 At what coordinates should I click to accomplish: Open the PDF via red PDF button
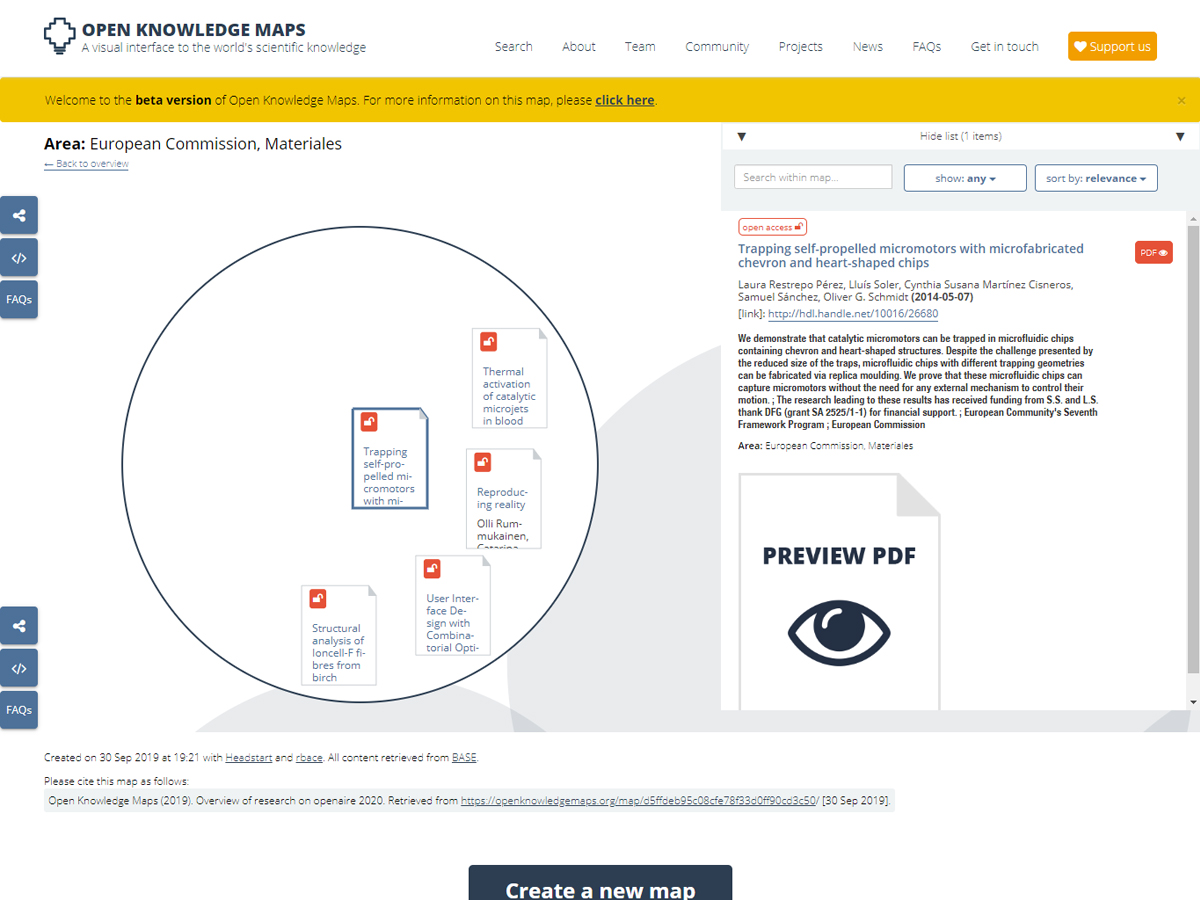1153,253
